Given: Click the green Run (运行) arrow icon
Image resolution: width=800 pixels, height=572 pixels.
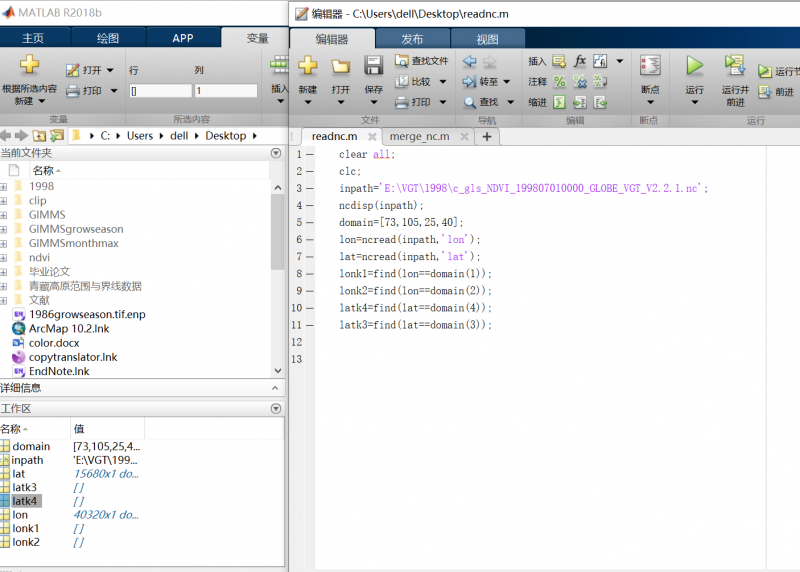Looking at the screenshot, I should point(694,67).
